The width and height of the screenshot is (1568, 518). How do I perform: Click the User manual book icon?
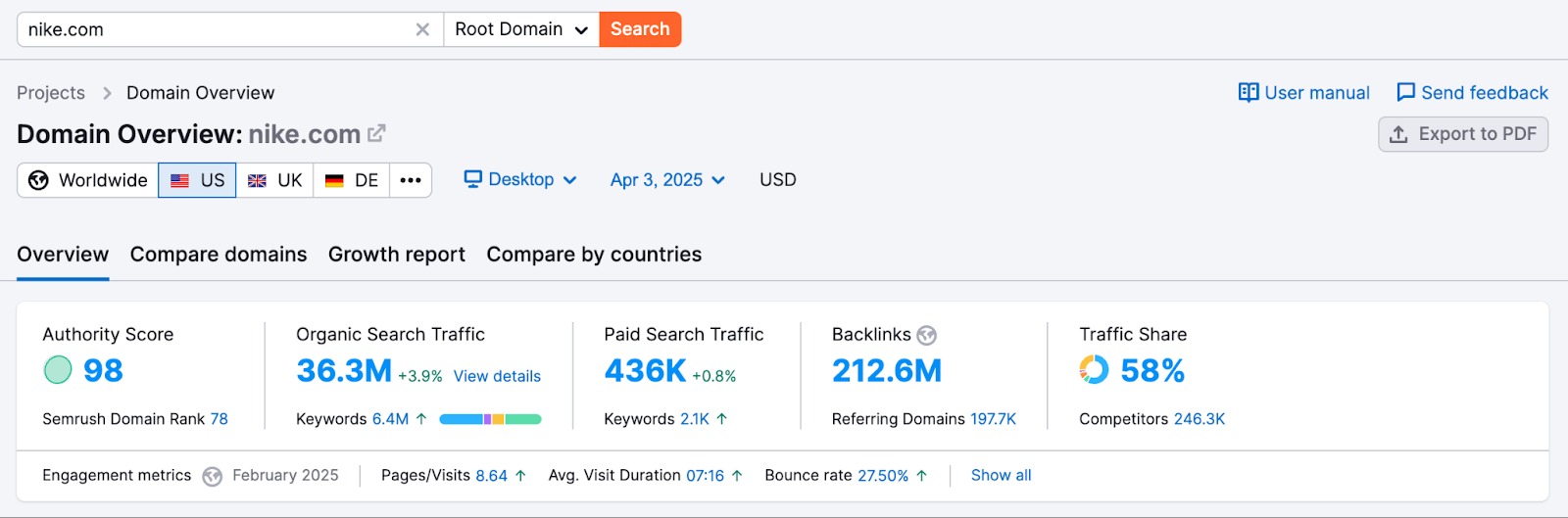1249,92
